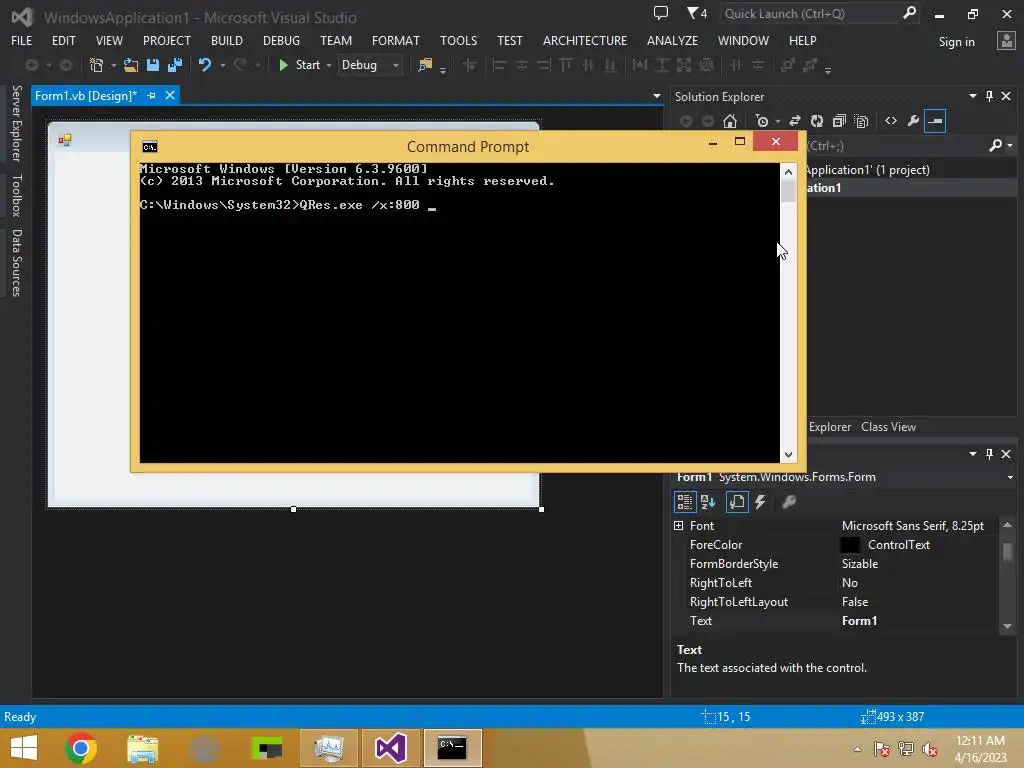Click the notifications flag icon
Image resolution: width=1024 pixels, height=768 pixels.
click(x=696, y=13)
